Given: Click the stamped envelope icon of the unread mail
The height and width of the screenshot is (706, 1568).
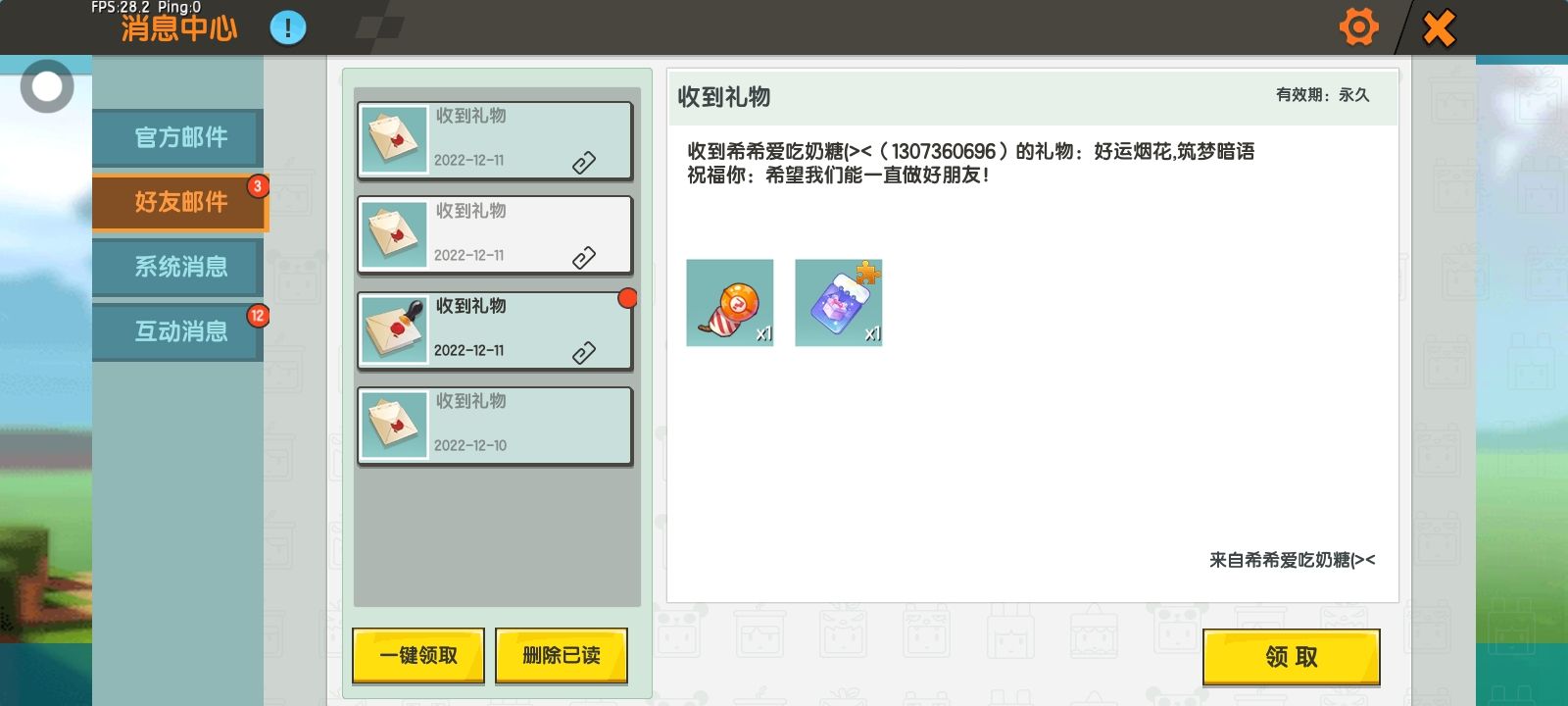Looking at the screenshot, I should [394, 330].
